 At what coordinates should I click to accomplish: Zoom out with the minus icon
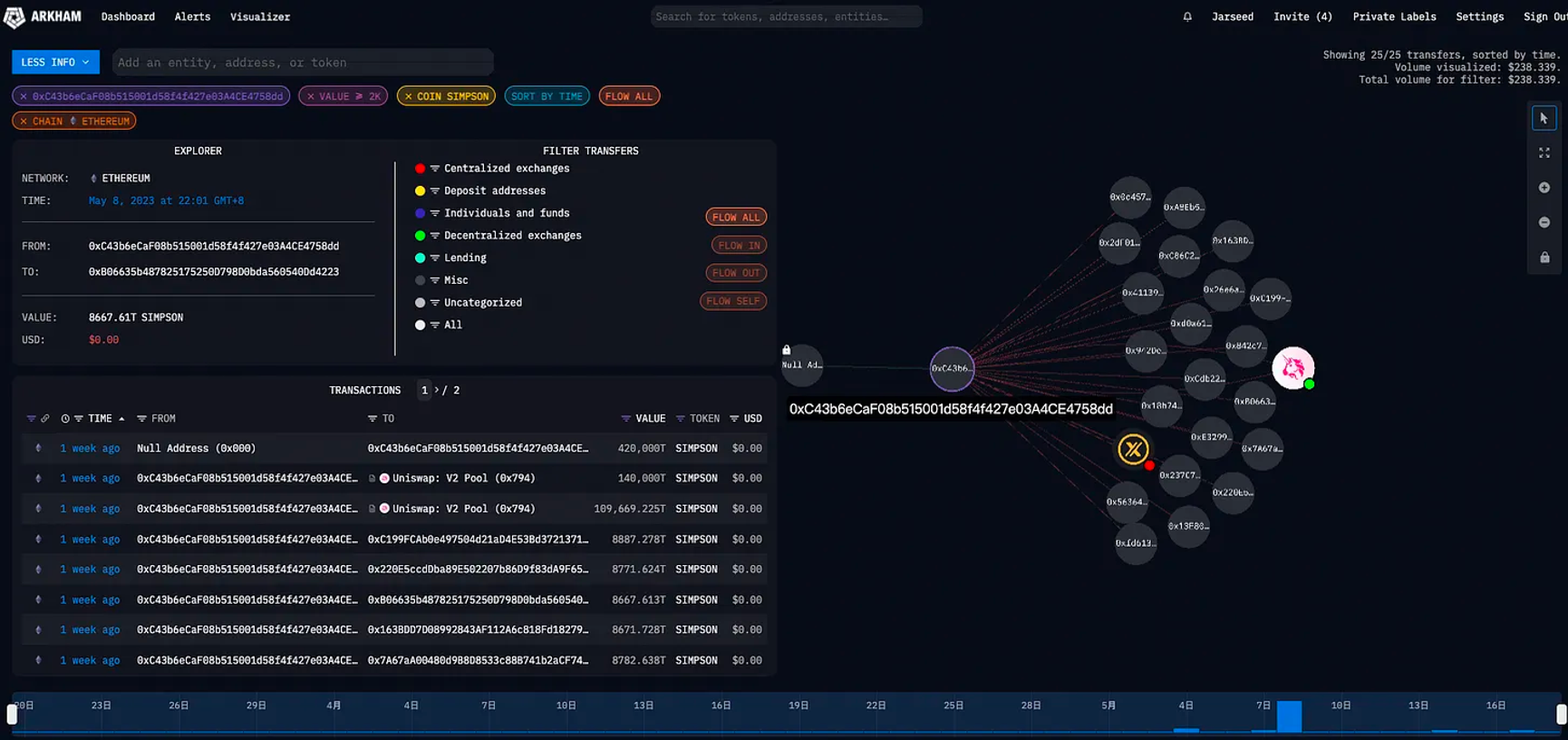1544,222
